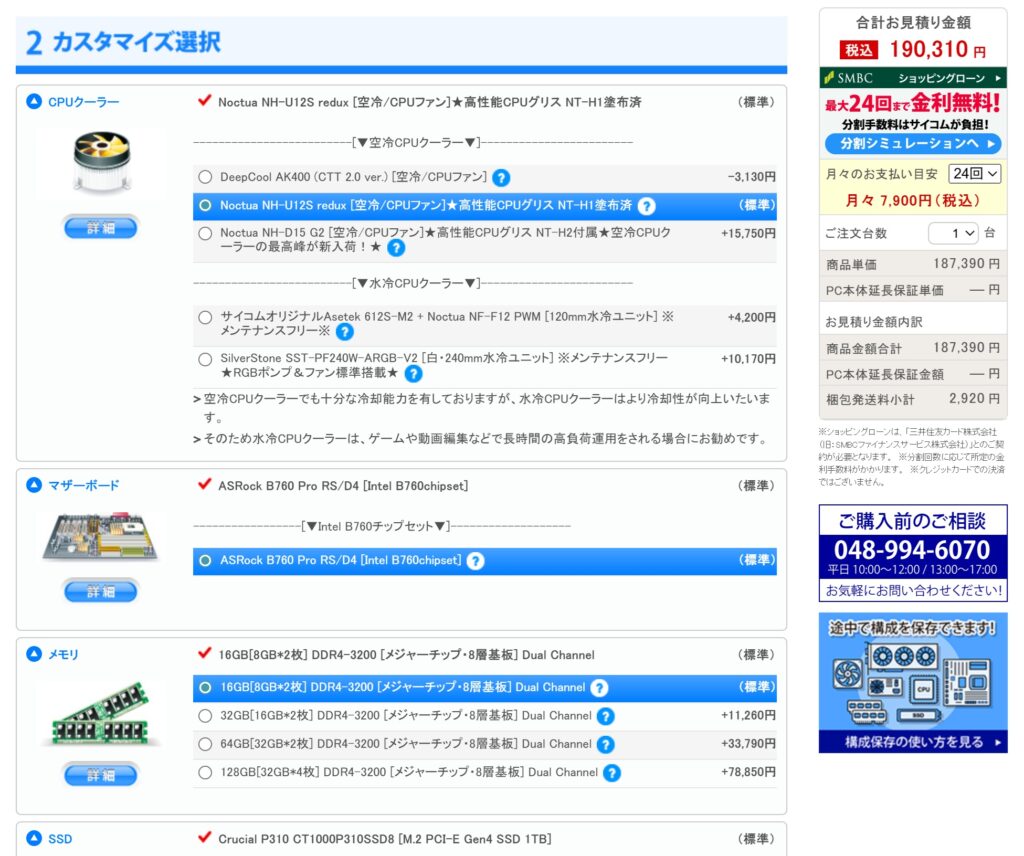Collapse the CPUクーラー section arrow

point(34,102)
